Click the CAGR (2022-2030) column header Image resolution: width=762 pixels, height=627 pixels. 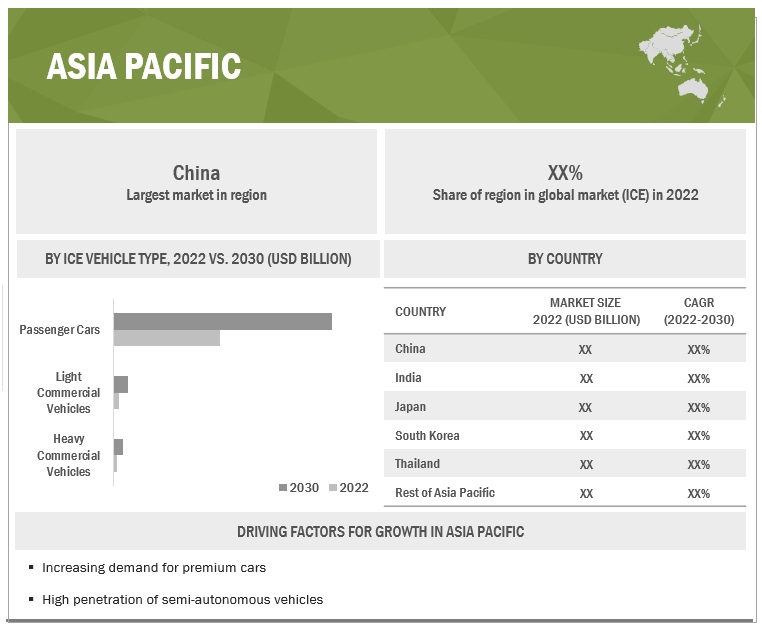pos(699,311)
